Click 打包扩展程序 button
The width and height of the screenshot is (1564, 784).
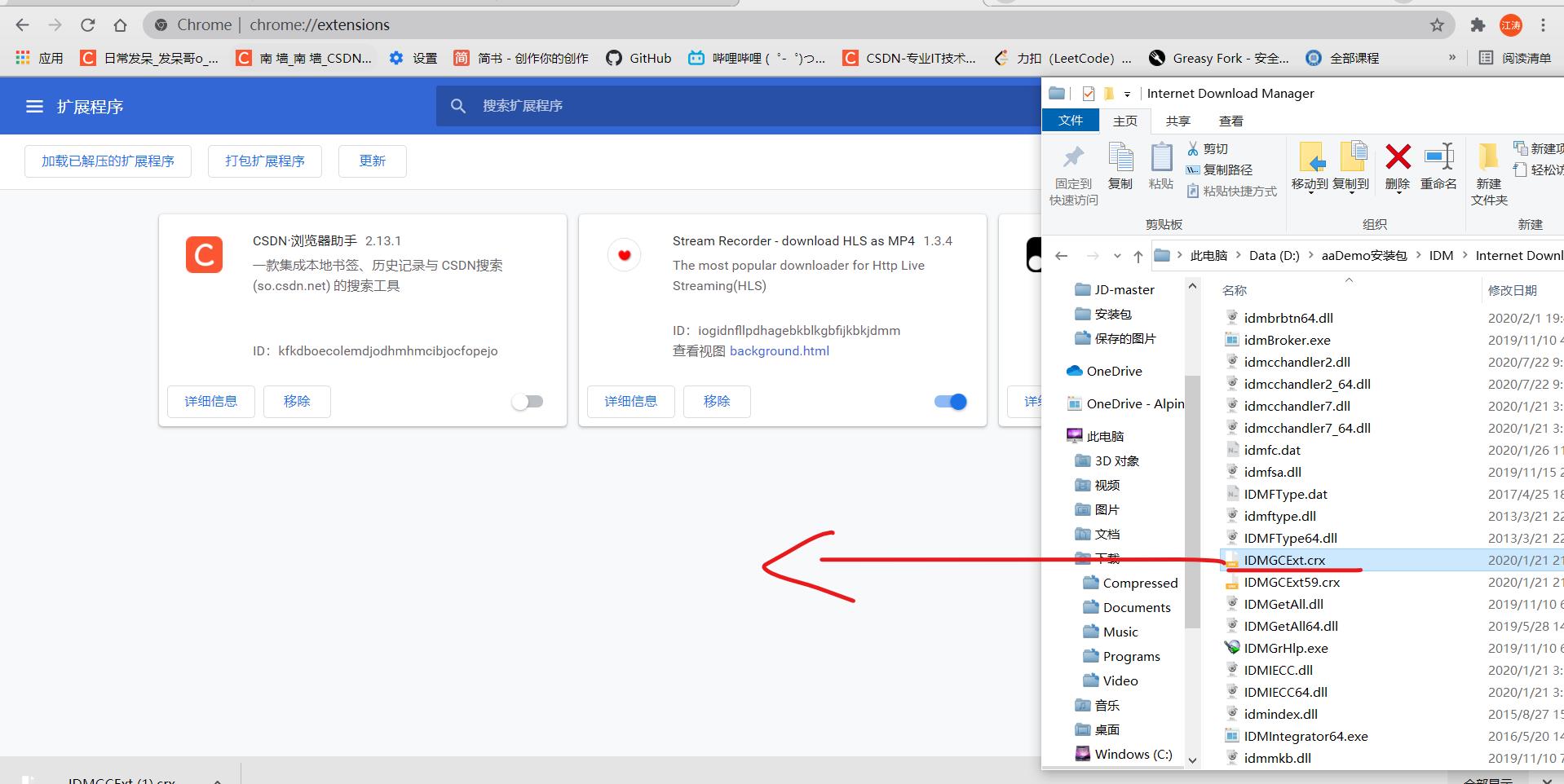click(x=265, y=161)
